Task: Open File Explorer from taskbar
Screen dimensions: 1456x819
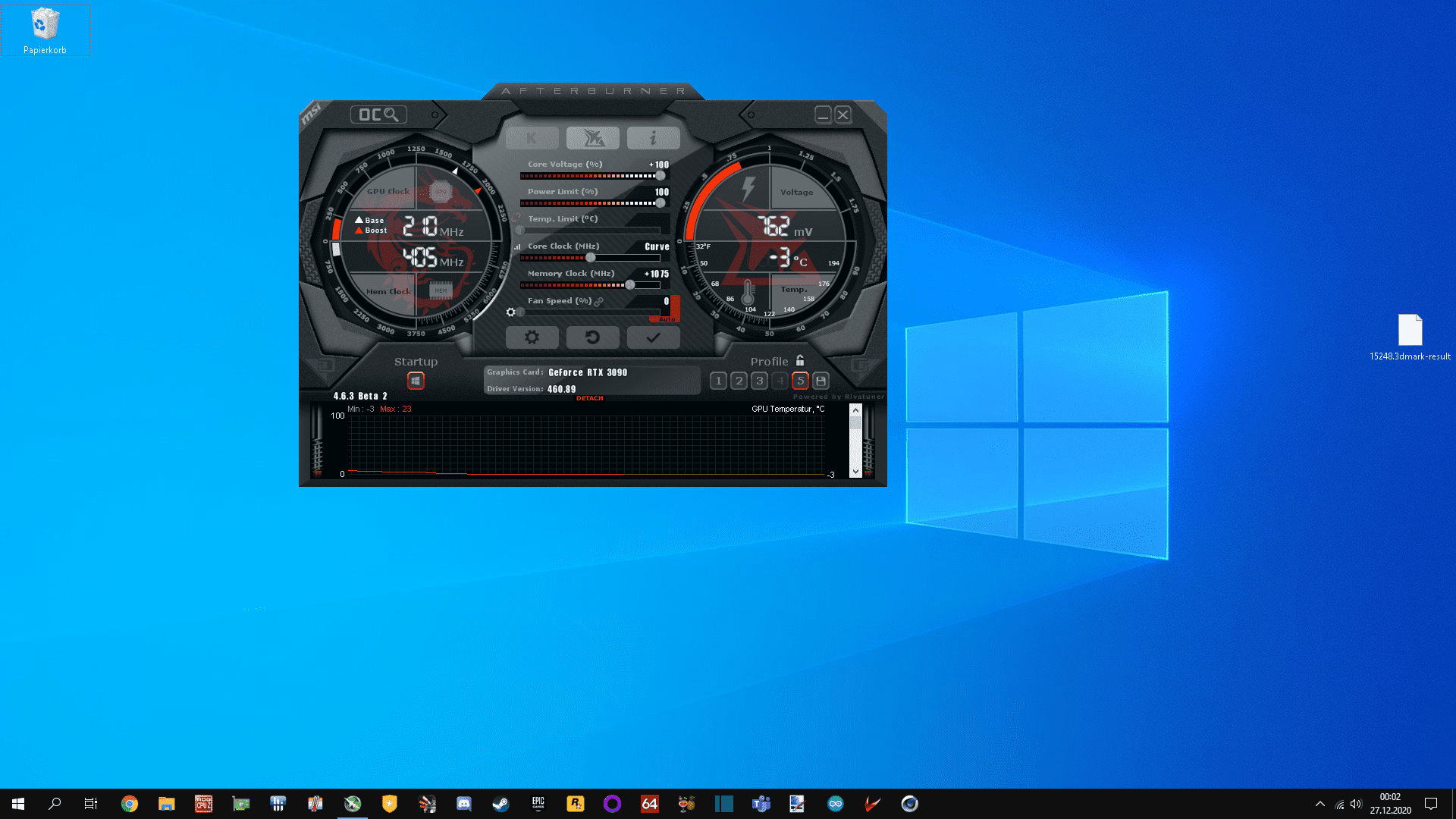Action: [167, 804]
